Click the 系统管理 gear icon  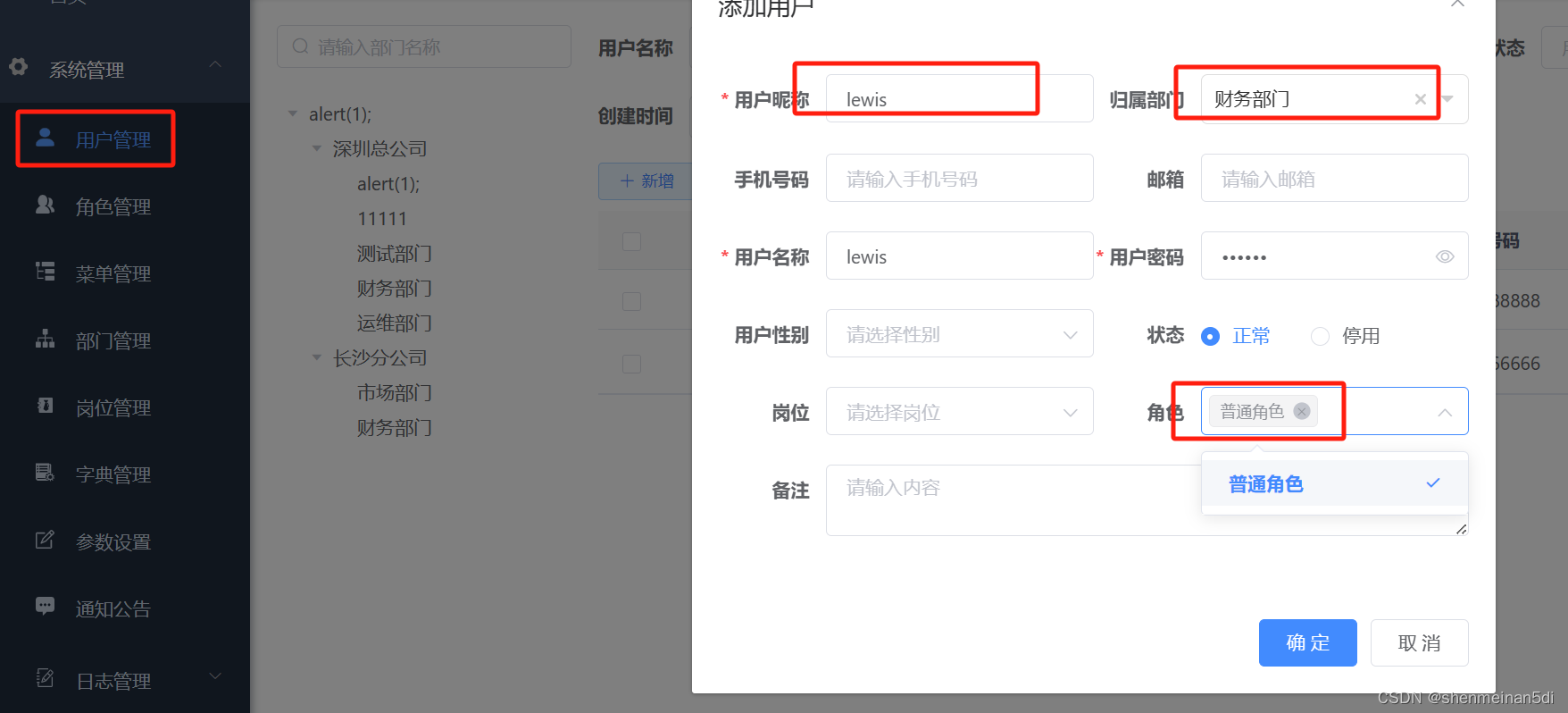tap(18, 67)
